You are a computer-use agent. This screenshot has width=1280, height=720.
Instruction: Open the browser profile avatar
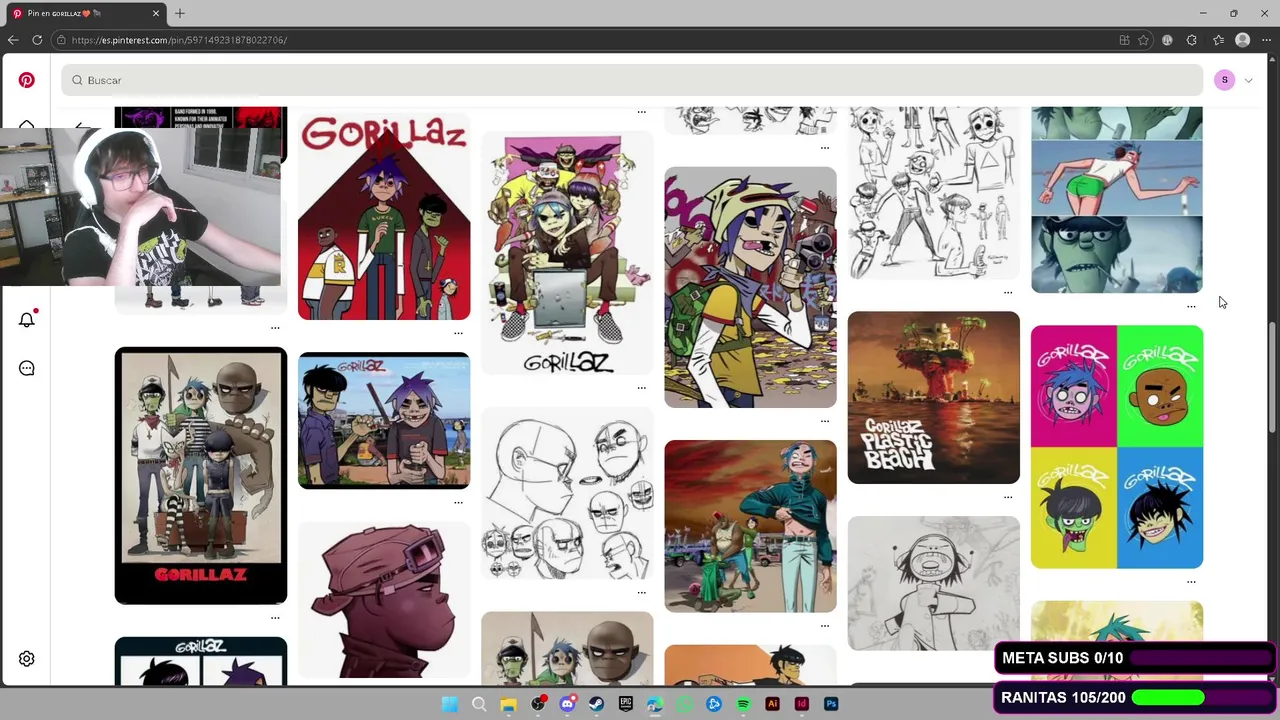[x=1242, y=40]
